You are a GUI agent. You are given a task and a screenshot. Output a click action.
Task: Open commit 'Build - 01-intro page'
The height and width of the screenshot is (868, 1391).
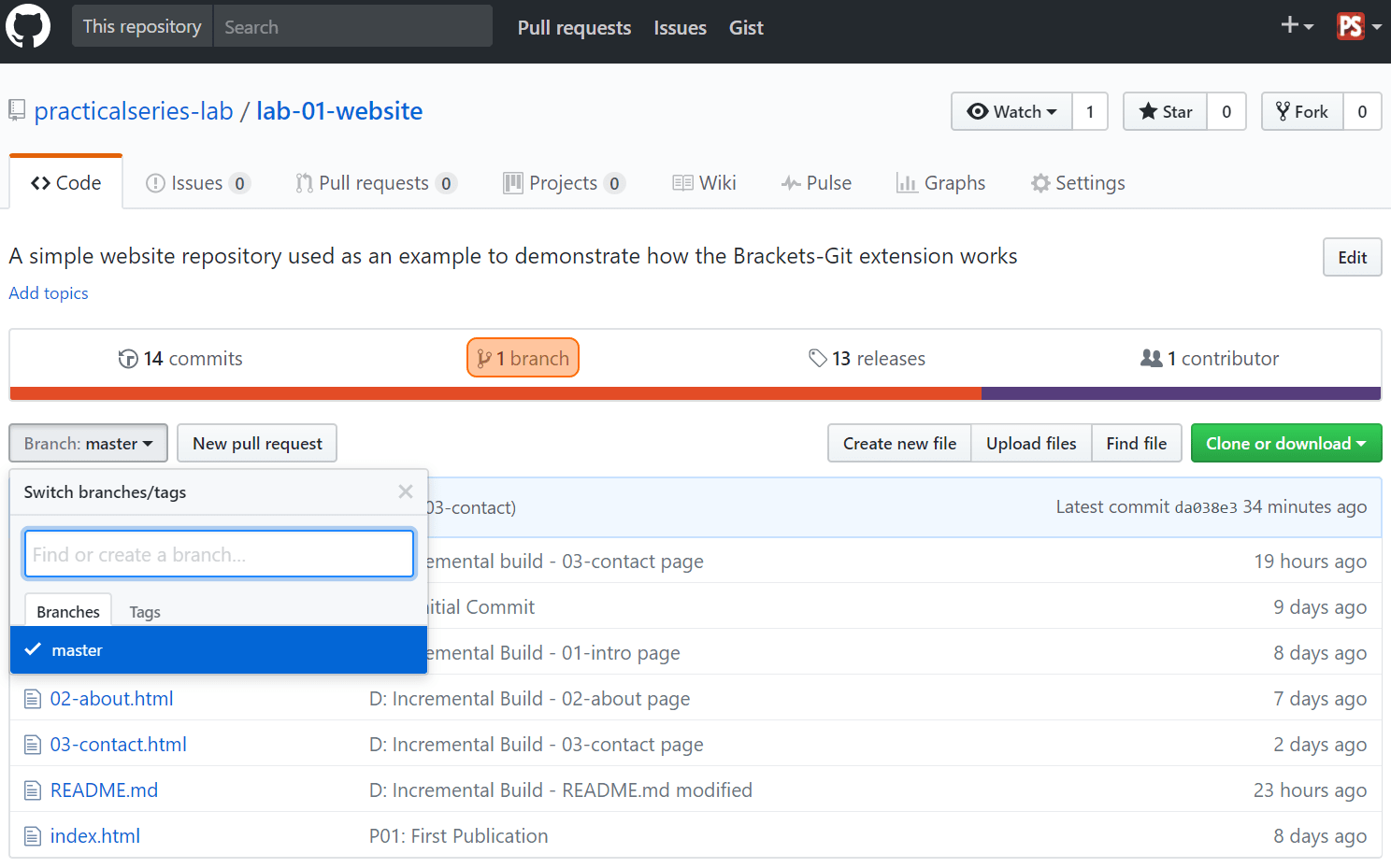point(554,652)
